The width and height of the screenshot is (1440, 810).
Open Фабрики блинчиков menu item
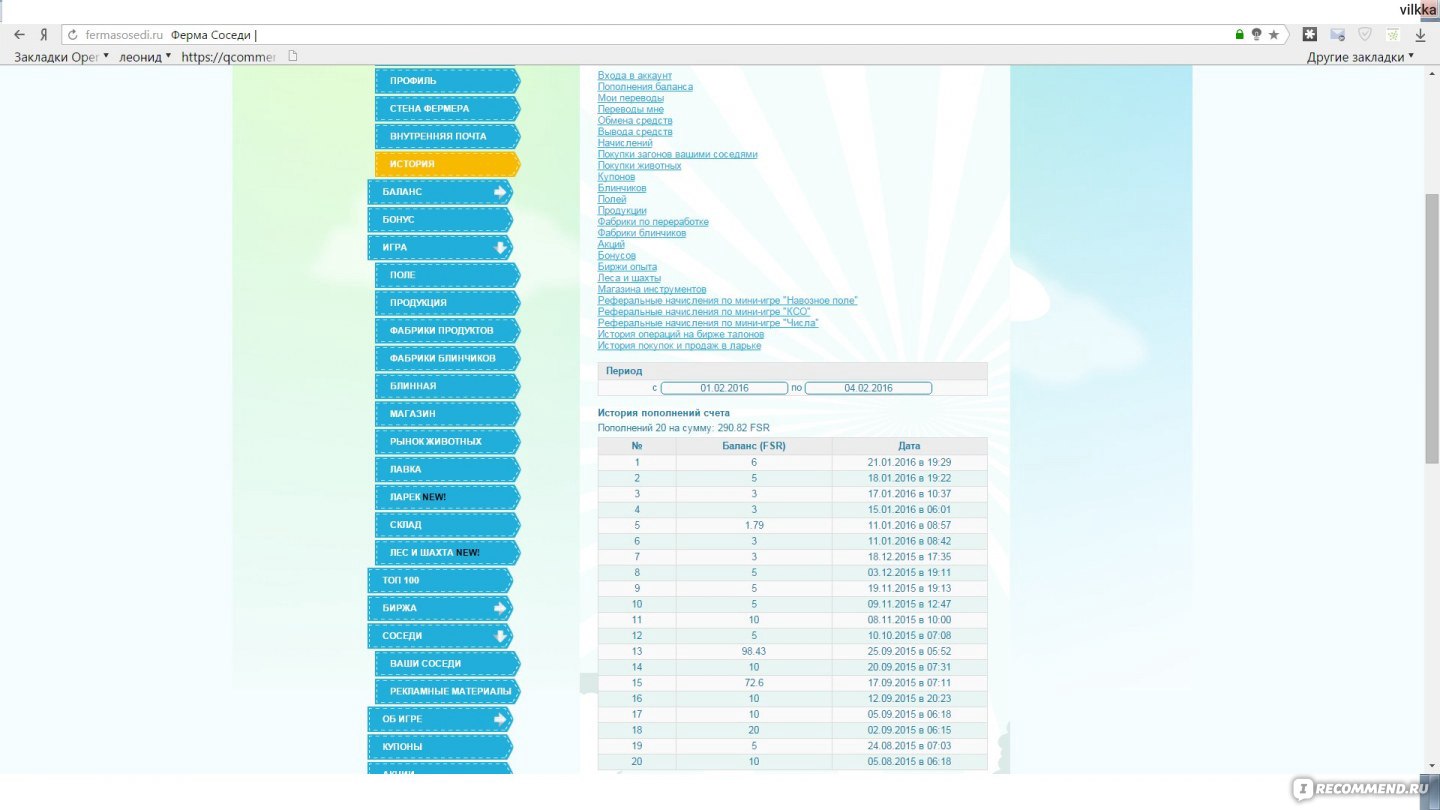coord(447,358)
